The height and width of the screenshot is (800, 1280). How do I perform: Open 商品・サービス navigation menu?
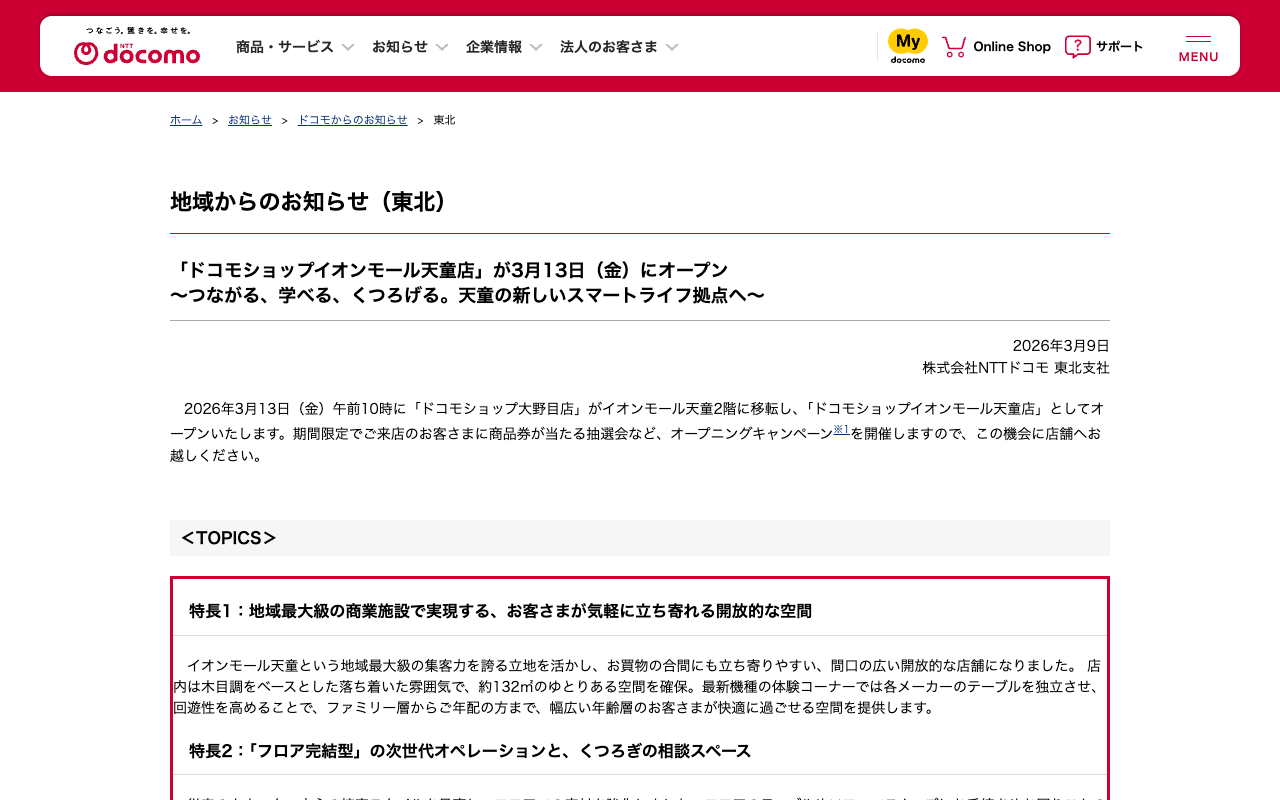point(285,47)
